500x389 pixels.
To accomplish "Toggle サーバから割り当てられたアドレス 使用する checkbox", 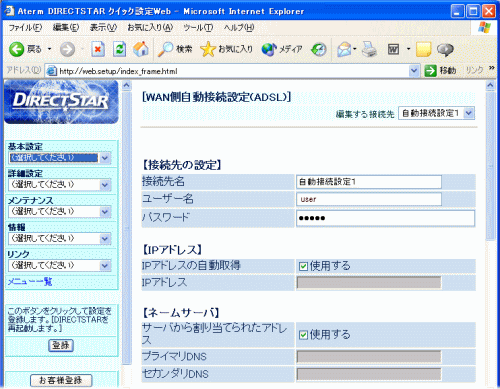I will click(303, 335).
